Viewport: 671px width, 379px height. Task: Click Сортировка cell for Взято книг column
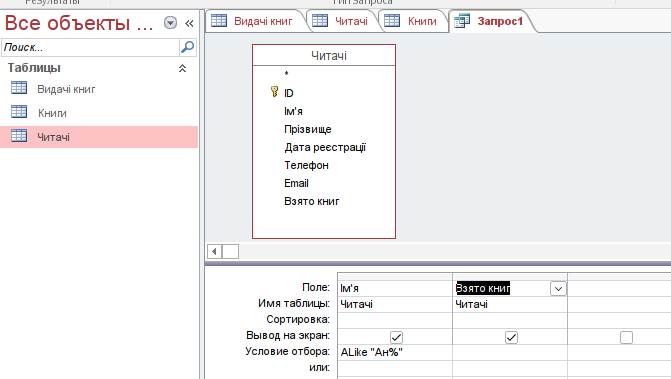[510, 320]
